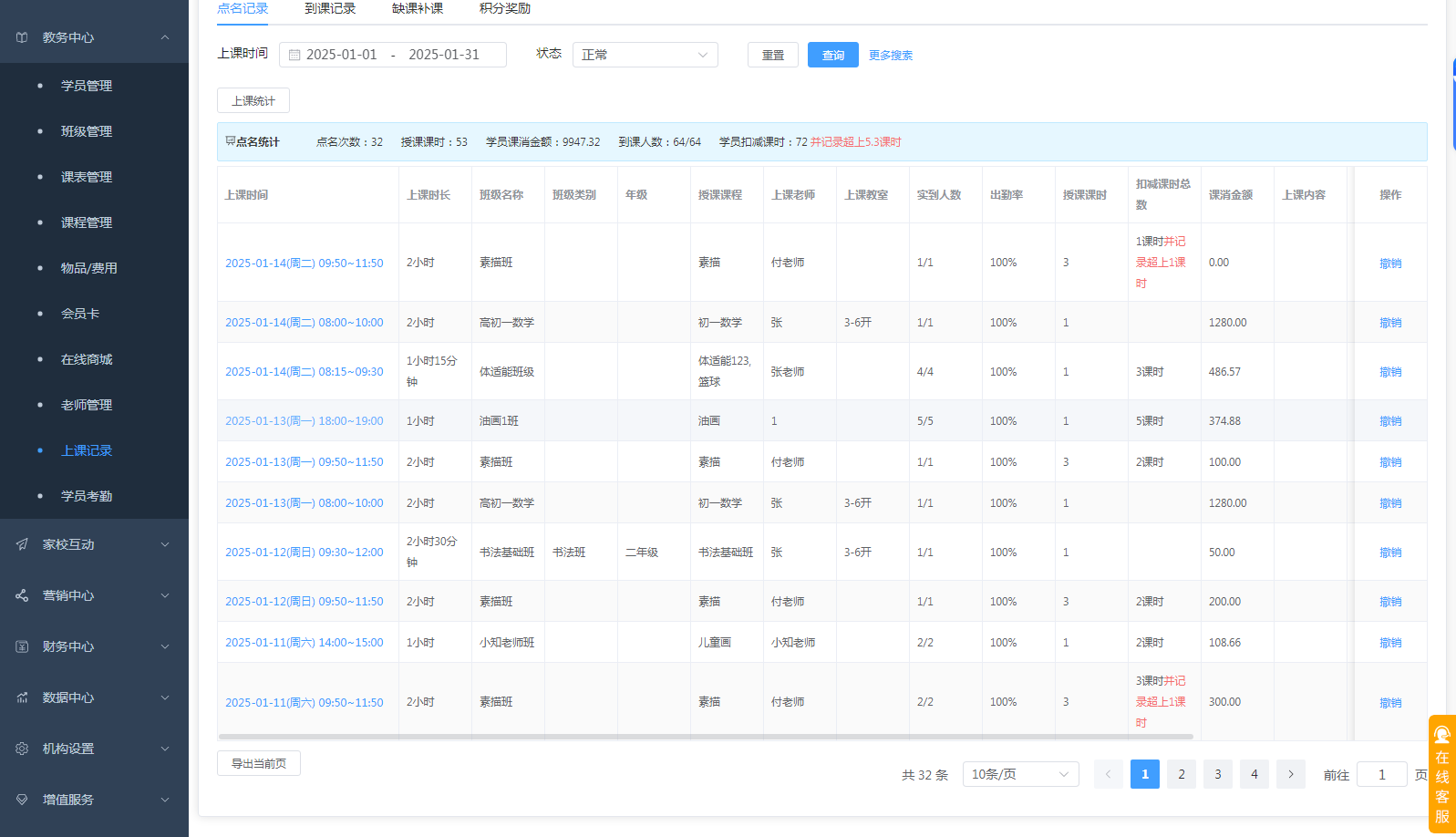
Task: Expand the 营销中心 menu chevron
Action: [165, 595]
